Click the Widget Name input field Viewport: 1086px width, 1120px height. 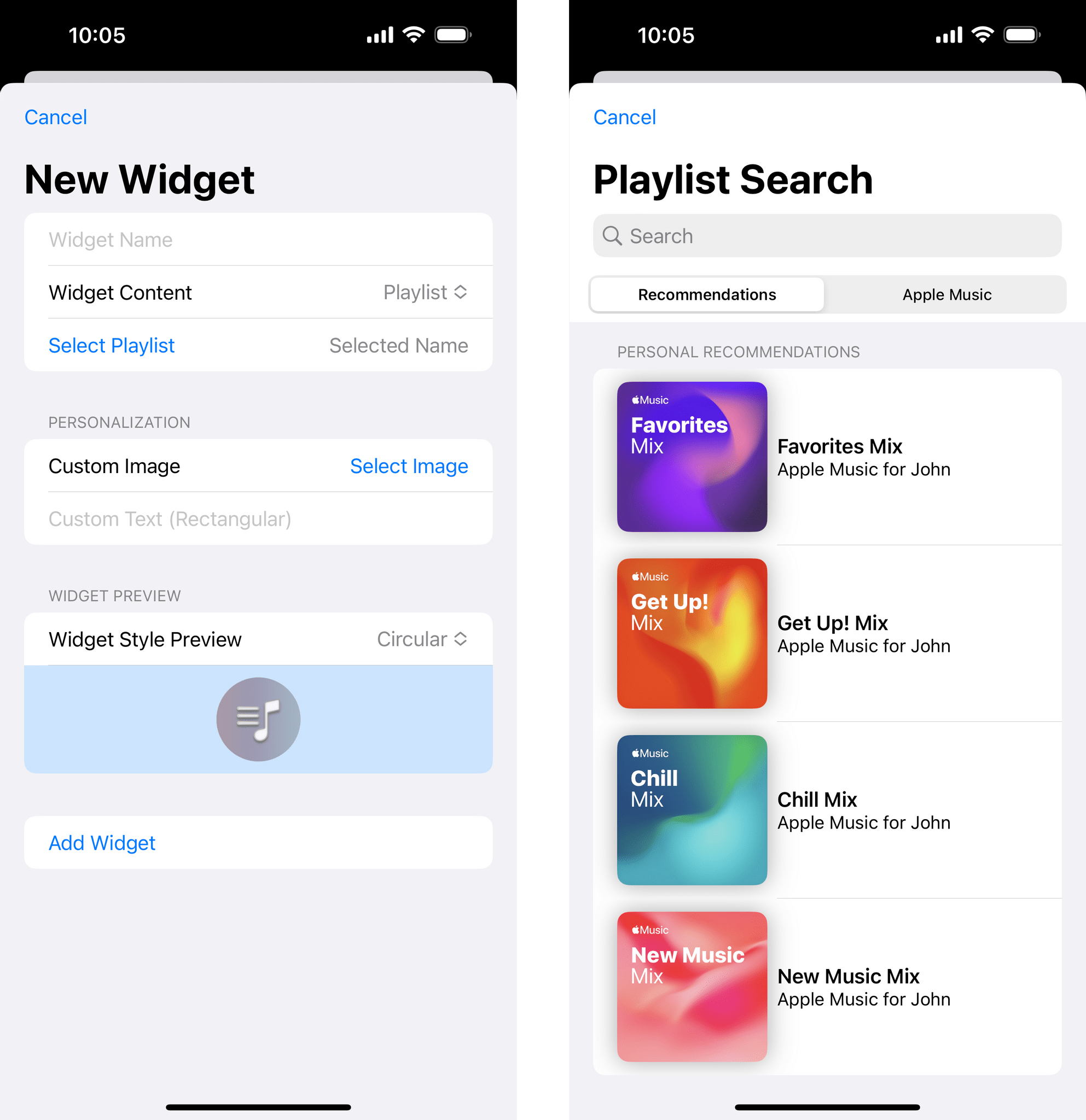tap(258, 239)
